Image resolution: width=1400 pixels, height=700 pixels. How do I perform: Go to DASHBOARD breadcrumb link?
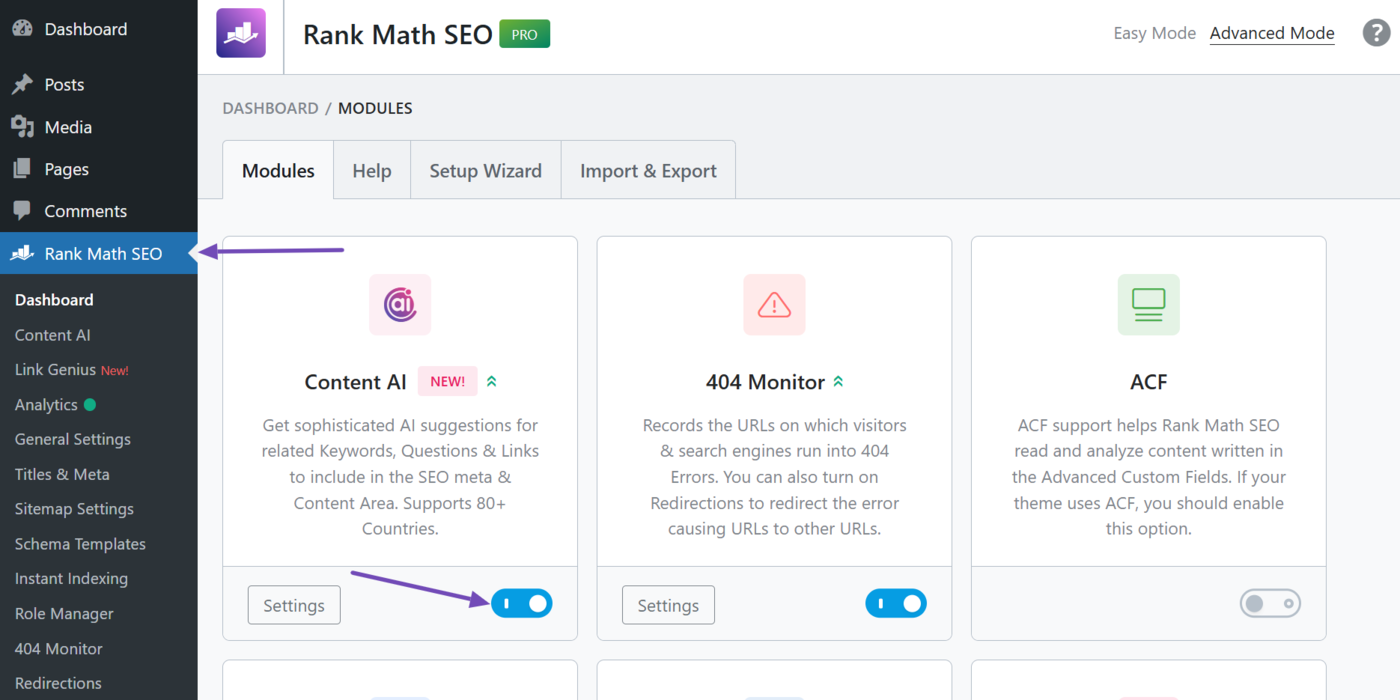[270, 108]
